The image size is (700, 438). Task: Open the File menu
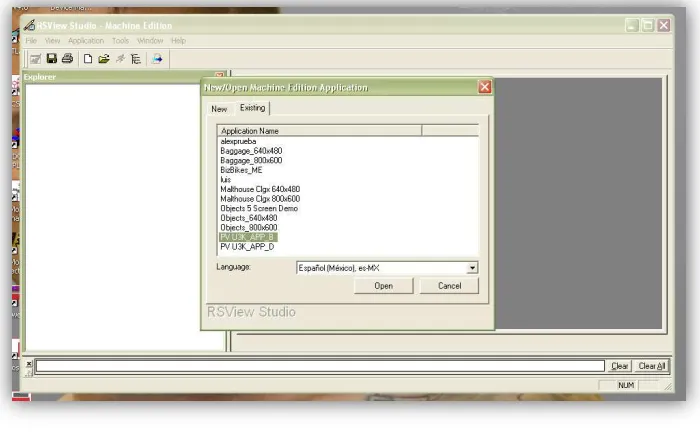31,41
